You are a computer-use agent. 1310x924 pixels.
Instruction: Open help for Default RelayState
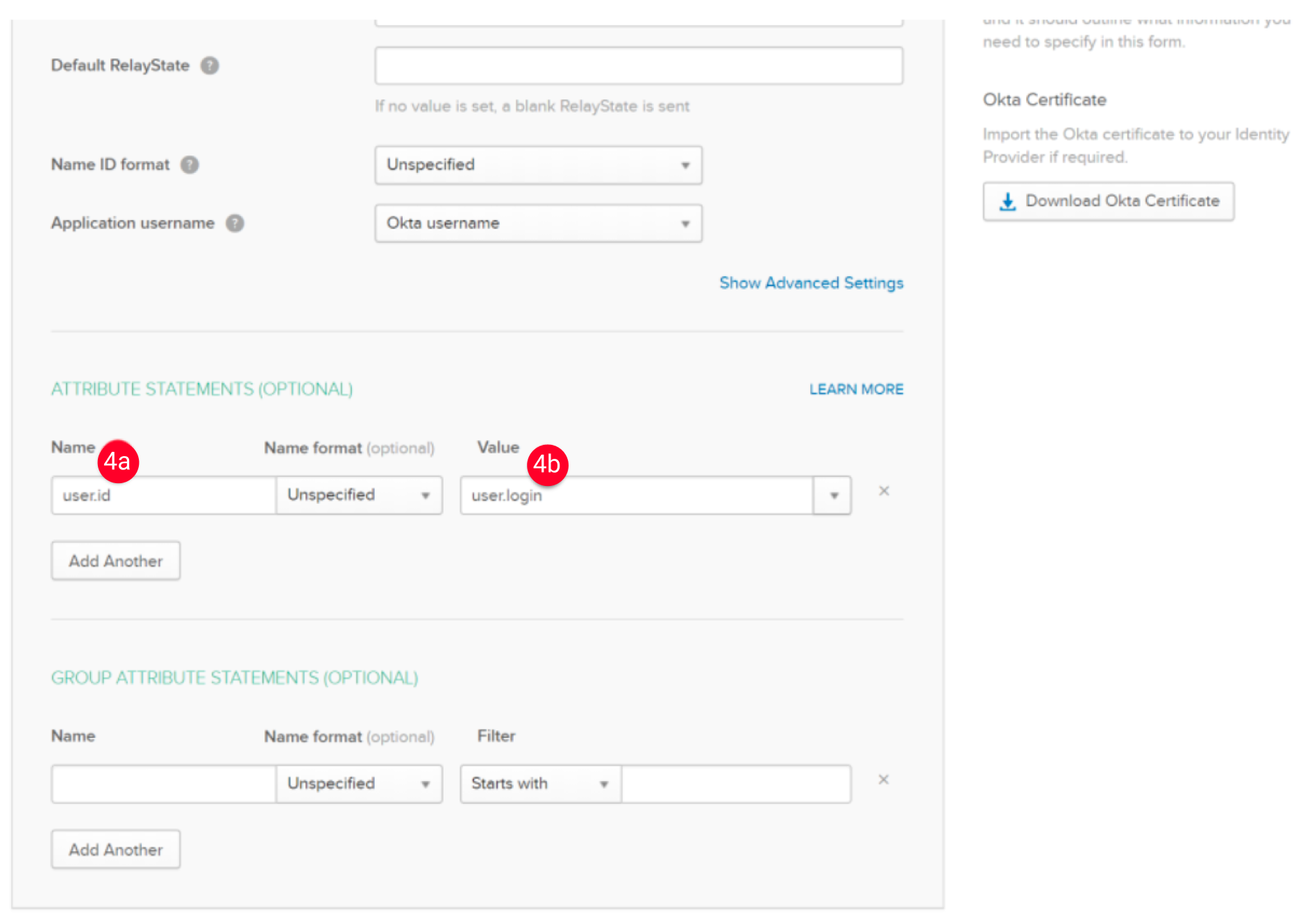(210, 65)
